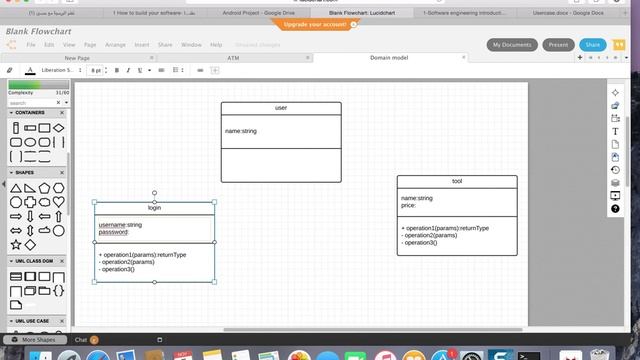Collapse the UML Use Case section
640x360 pixels.
[11, 321]
